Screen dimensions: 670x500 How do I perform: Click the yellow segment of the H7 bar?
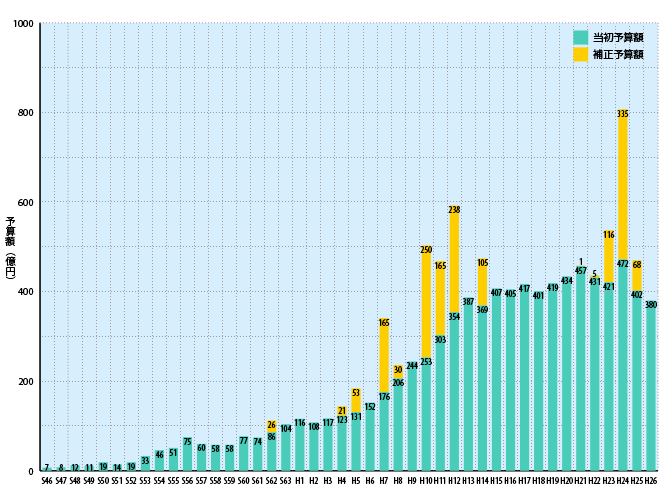(x=384, y=356)
